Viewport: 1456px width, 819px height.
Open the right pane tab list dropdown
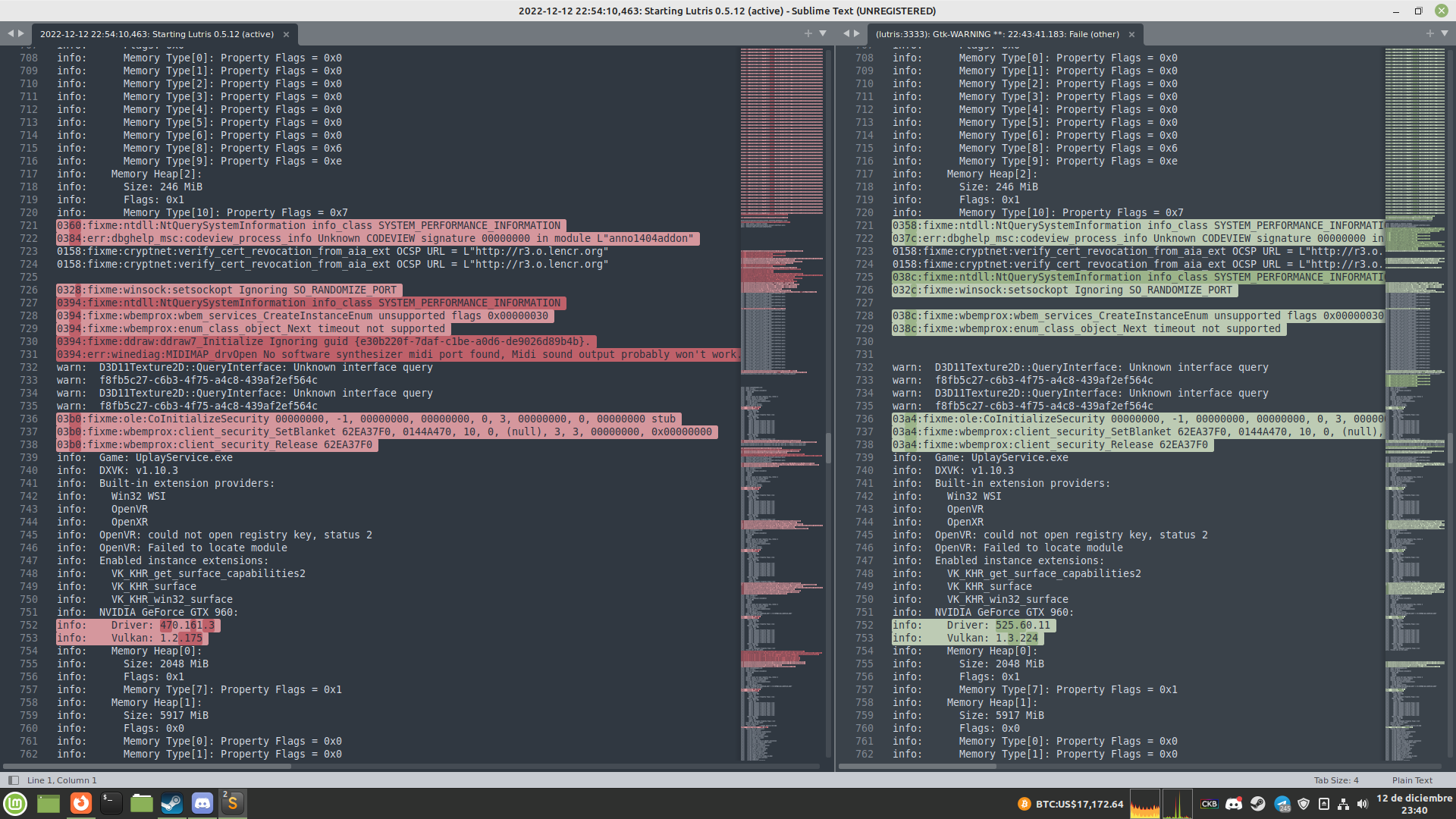(1445, 33)
